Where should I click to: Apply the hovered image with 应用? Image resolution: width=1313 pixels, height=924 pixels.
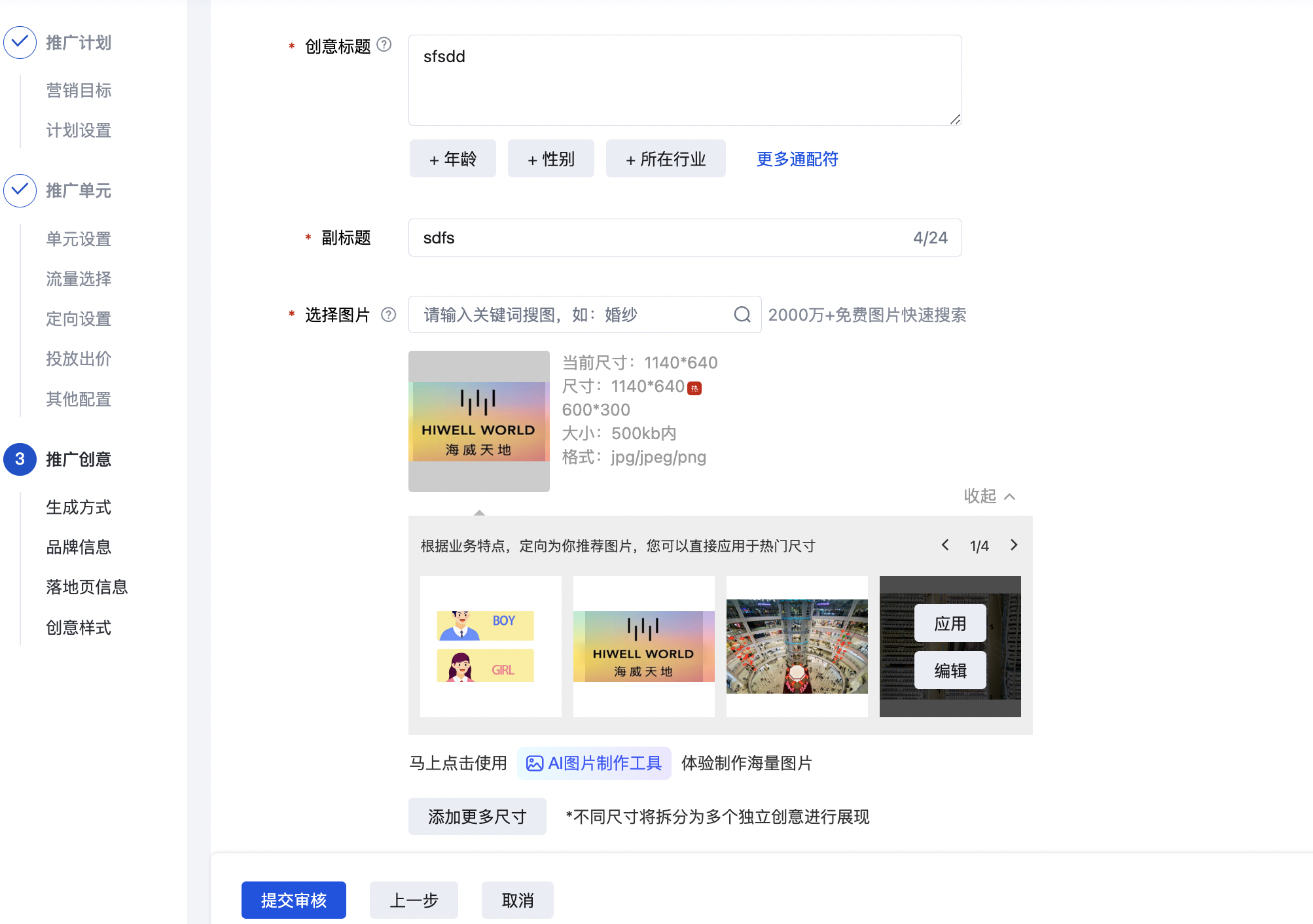(x=950, y=624)
